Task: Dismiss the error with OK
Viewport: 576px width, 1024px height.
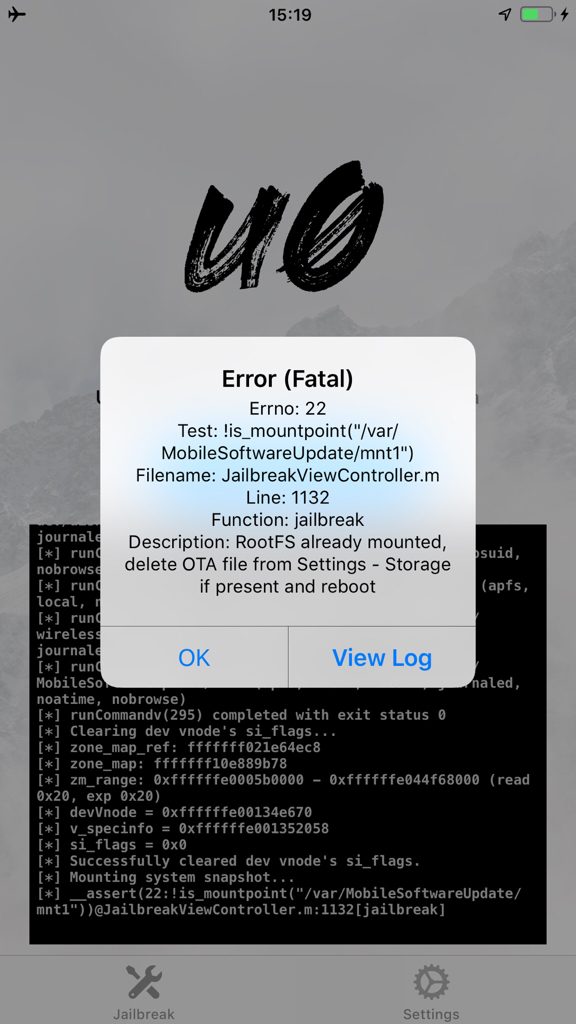Action: pyautogui.click(x=194, y=658)
